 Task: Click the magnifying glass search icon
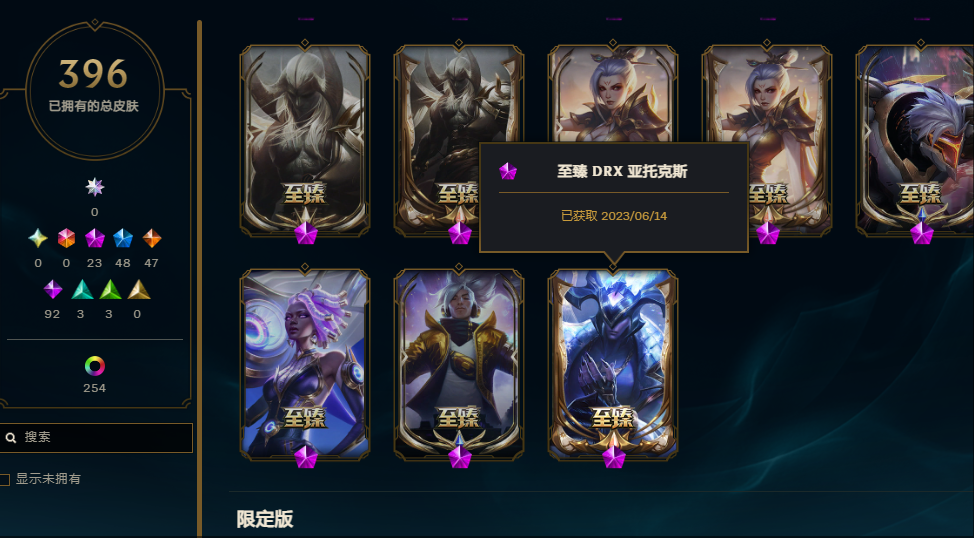(11, 438)
